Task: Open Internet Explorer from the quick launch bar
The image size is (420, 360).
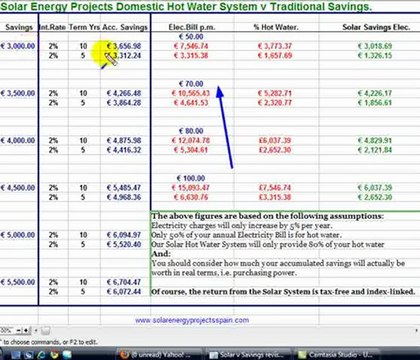Action: click(x=41, y=355)
